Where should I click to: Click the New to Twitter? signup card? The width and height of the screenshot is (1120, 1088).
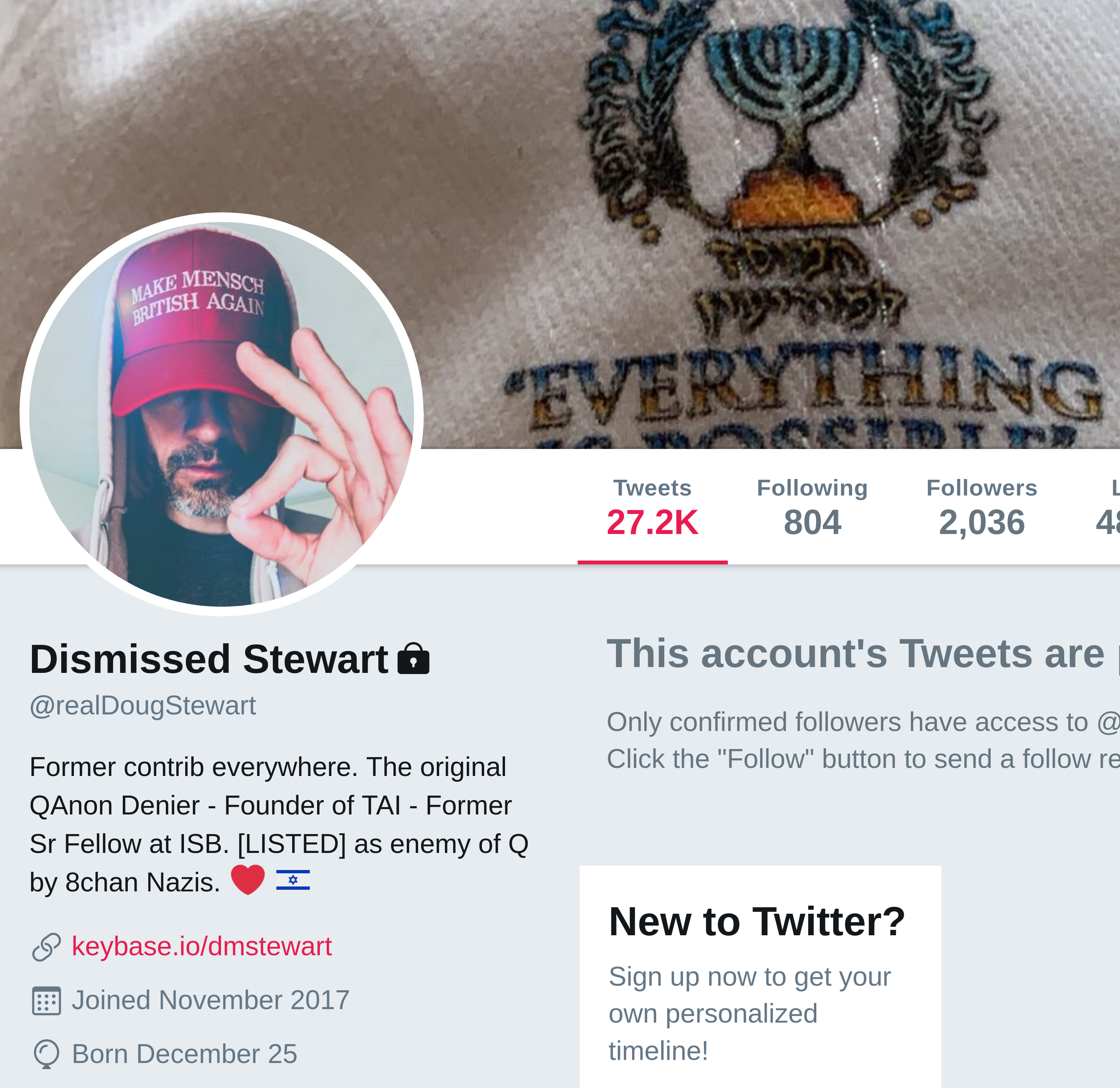(x=761, y=976)
